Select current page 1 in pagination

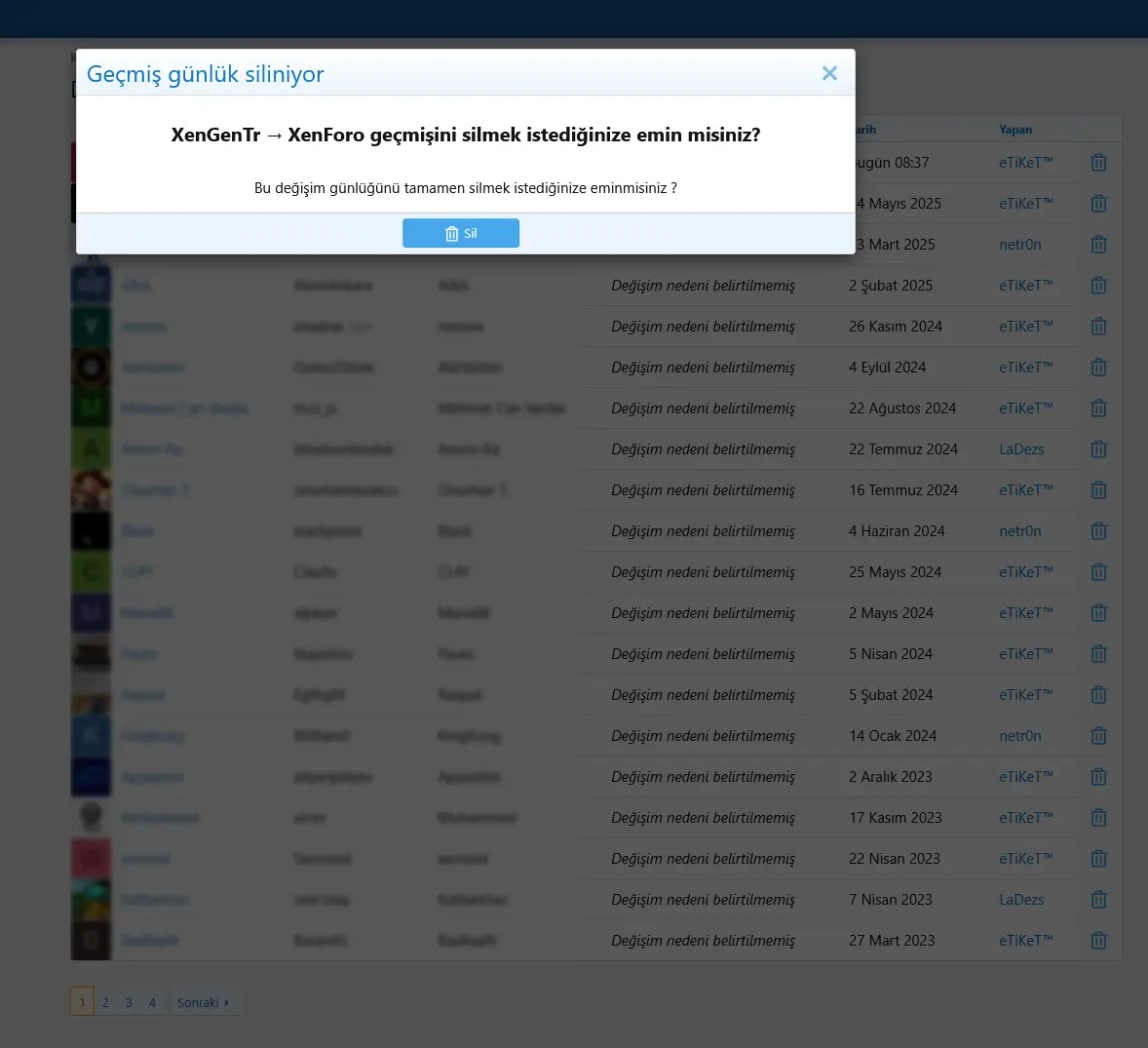pyautogui.click(x=82, y=1001)
